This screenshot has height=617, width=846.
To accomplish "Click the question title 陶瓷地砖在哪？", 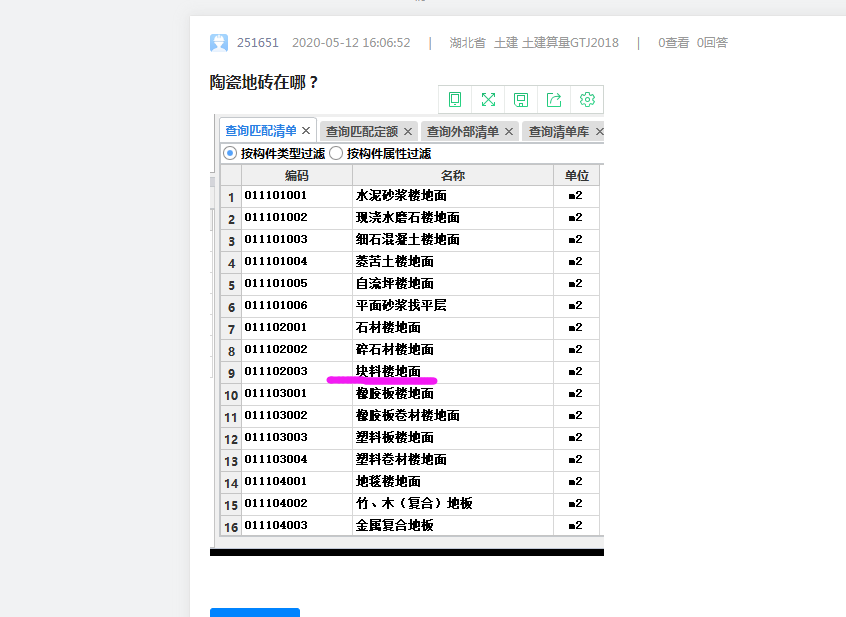I will [x=264, y=83].
